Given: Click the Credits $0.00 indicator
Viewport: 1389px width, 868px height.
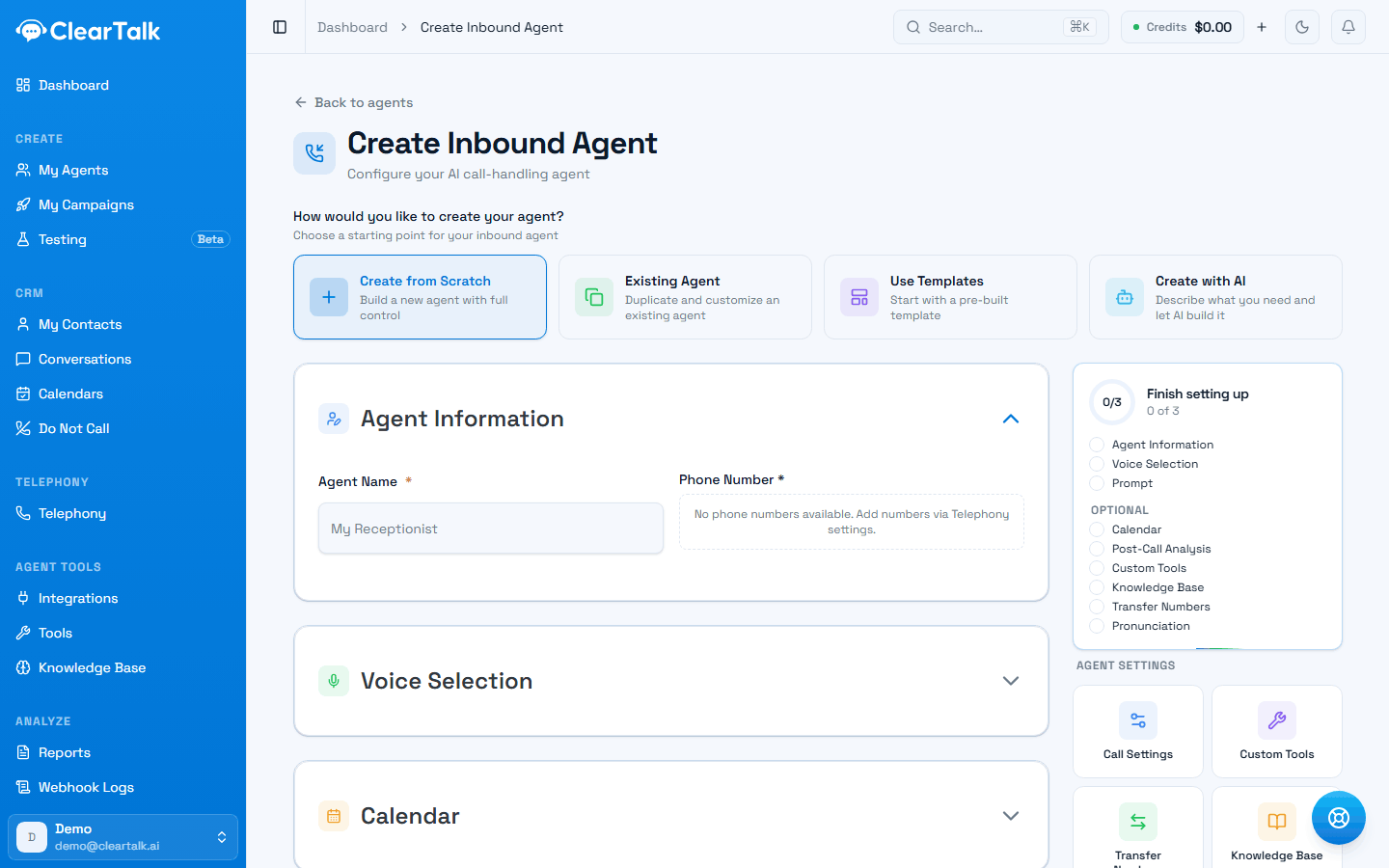Looking at the screenshot, I should coord(1183,27).
